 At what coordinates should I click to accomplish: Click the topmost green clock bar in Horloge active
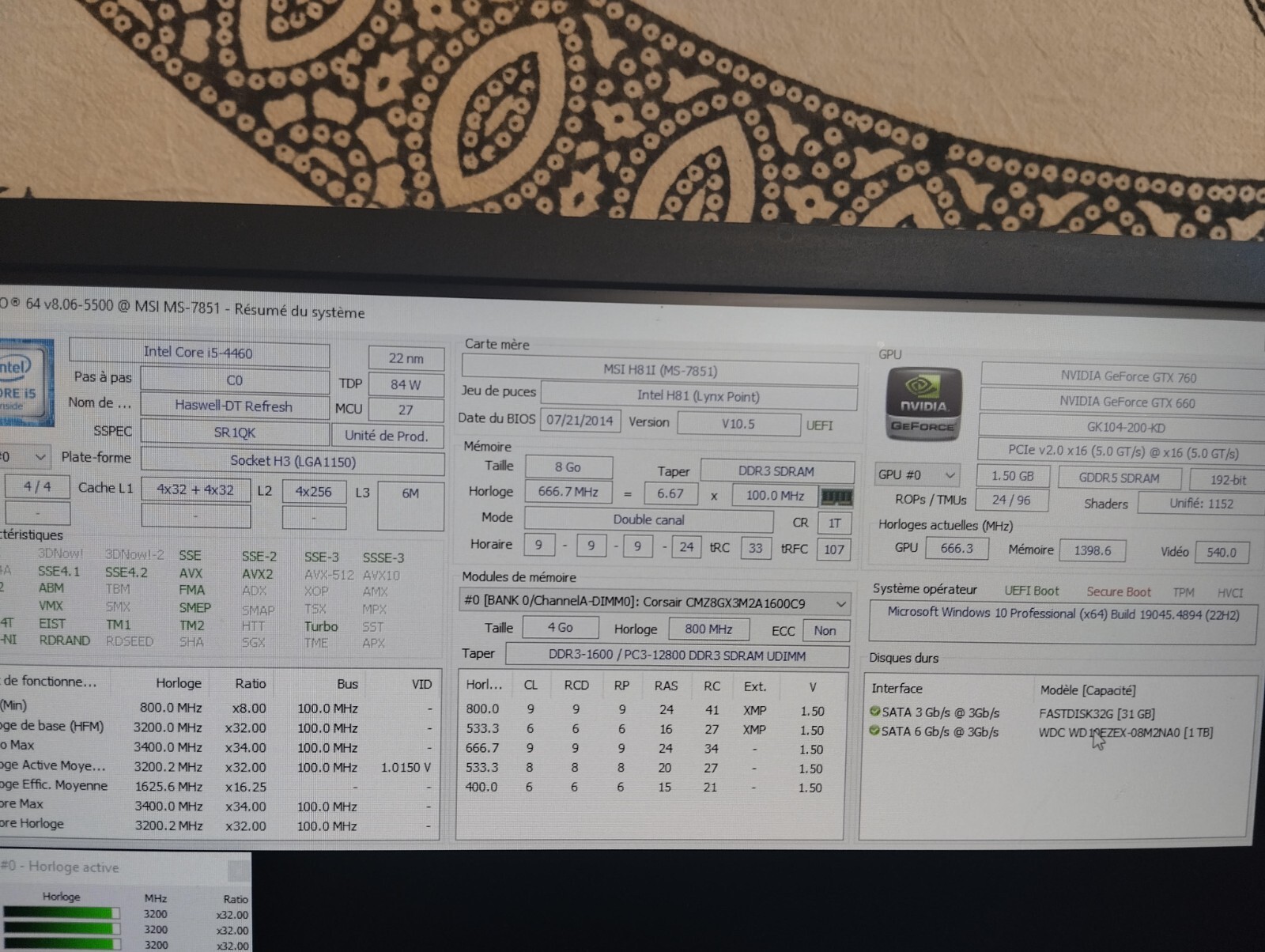click(61, 912)
